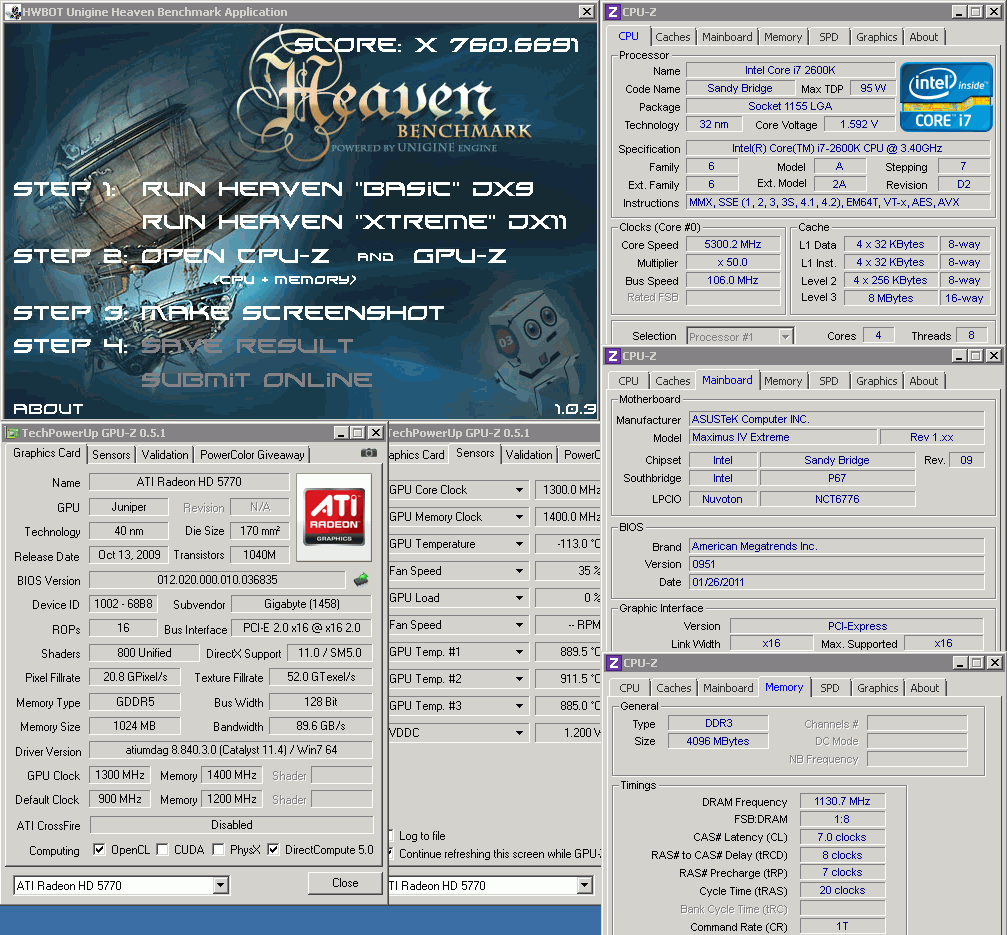Click the BIOS Date value 01/26/2011

coord(837,582)
